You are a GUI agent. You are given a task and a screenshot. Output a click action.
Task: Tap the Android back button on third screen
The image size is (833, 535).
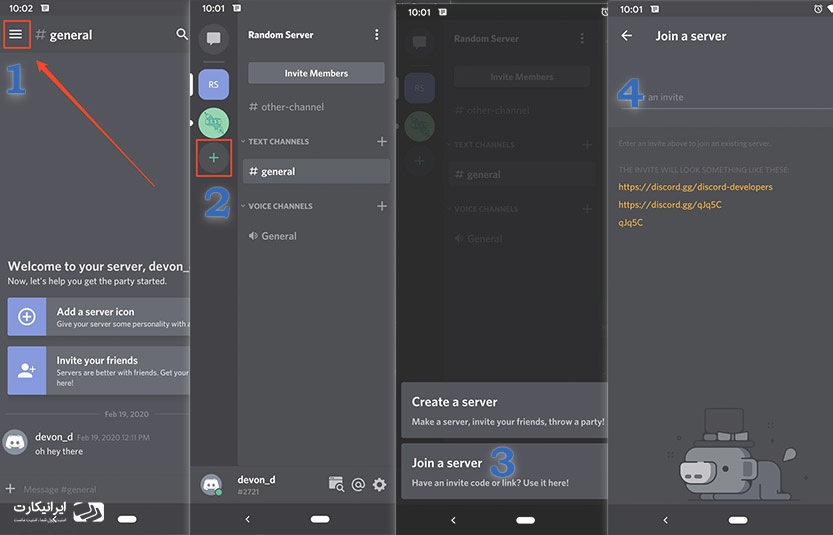[x=453, y=520]
